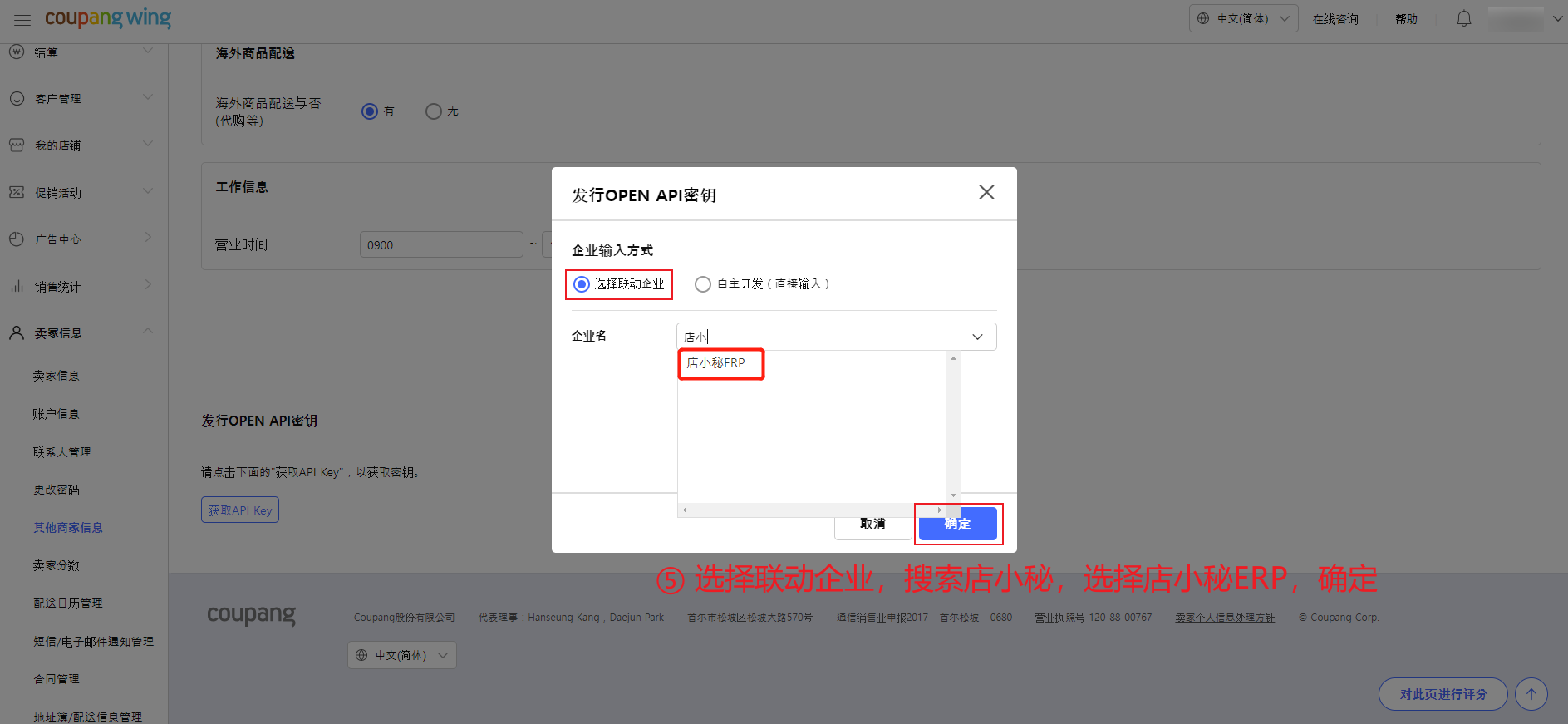1568x724 pixels.
Task: Collapse the 卖家信息 sidebar section
Action: pyautogui.click(x=148, y=331)
